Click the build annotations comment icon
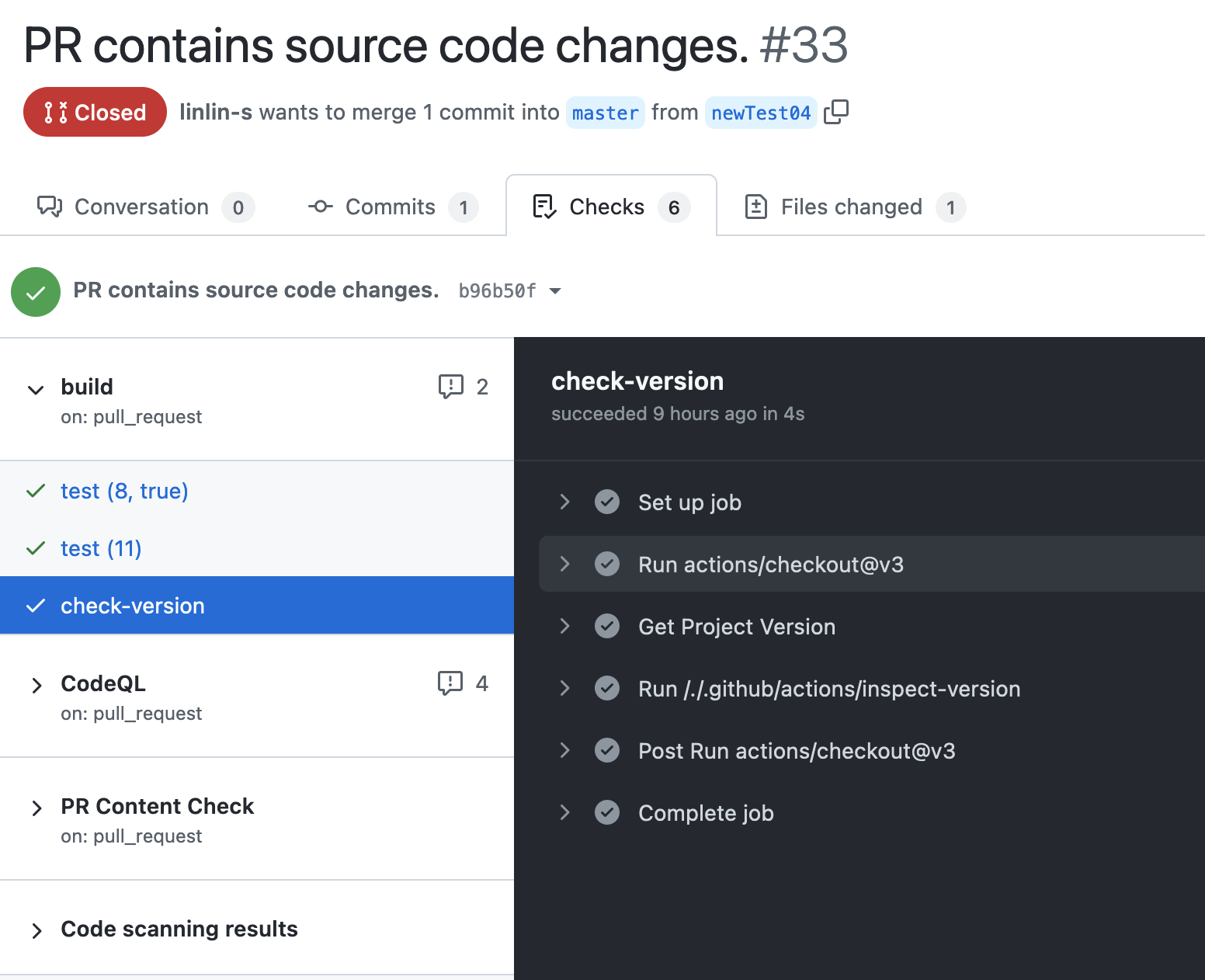 pyautogui.click(x=450, y=386)
